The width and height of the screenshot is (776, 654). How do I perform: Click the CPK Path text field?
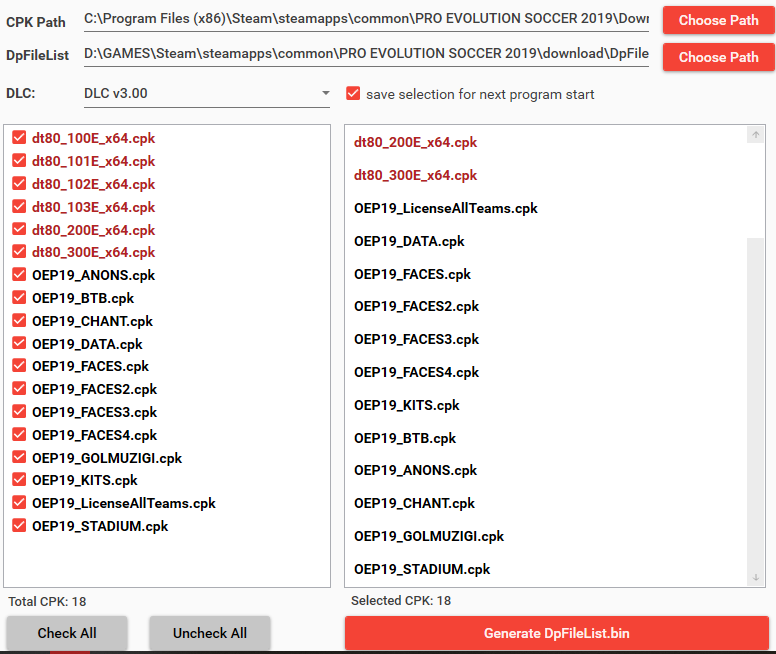[366, 18]
